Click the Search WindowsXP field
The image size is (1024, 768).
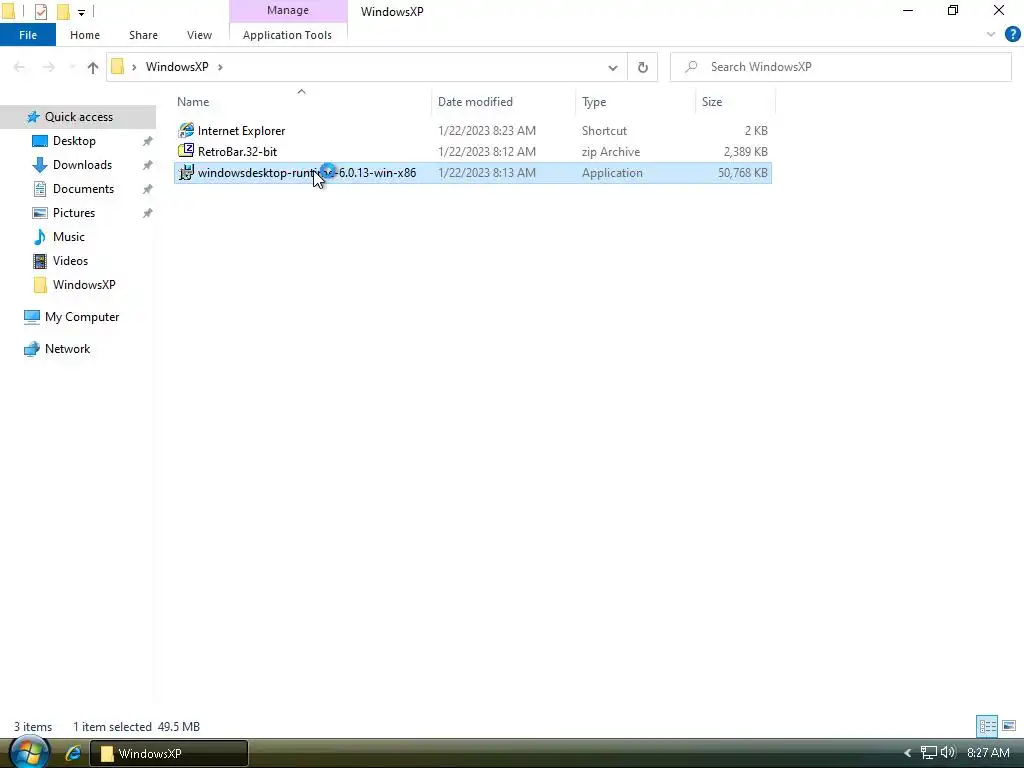(x=840, y=67)
